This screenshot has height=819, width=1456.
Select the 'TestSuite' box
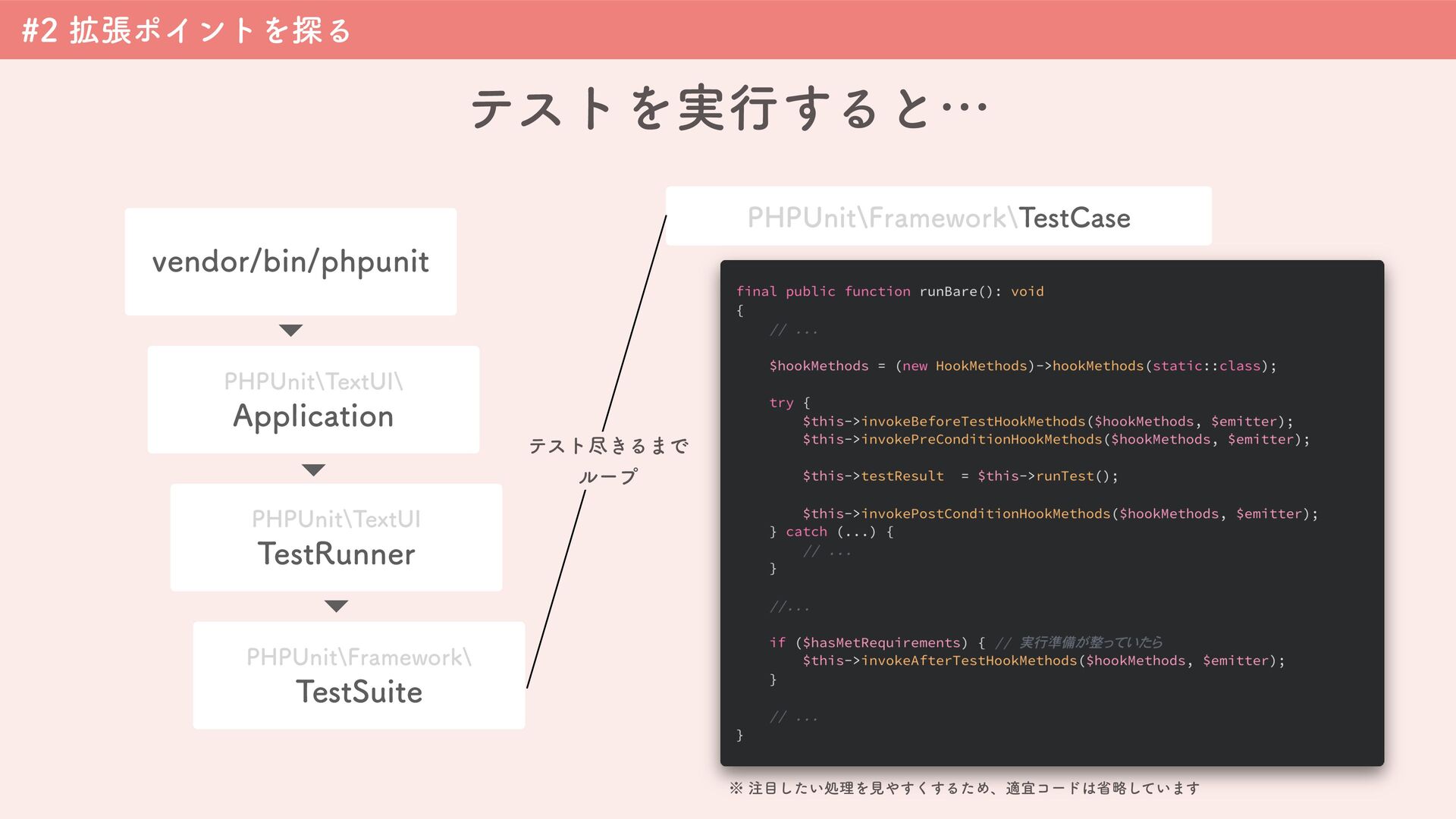359,676
